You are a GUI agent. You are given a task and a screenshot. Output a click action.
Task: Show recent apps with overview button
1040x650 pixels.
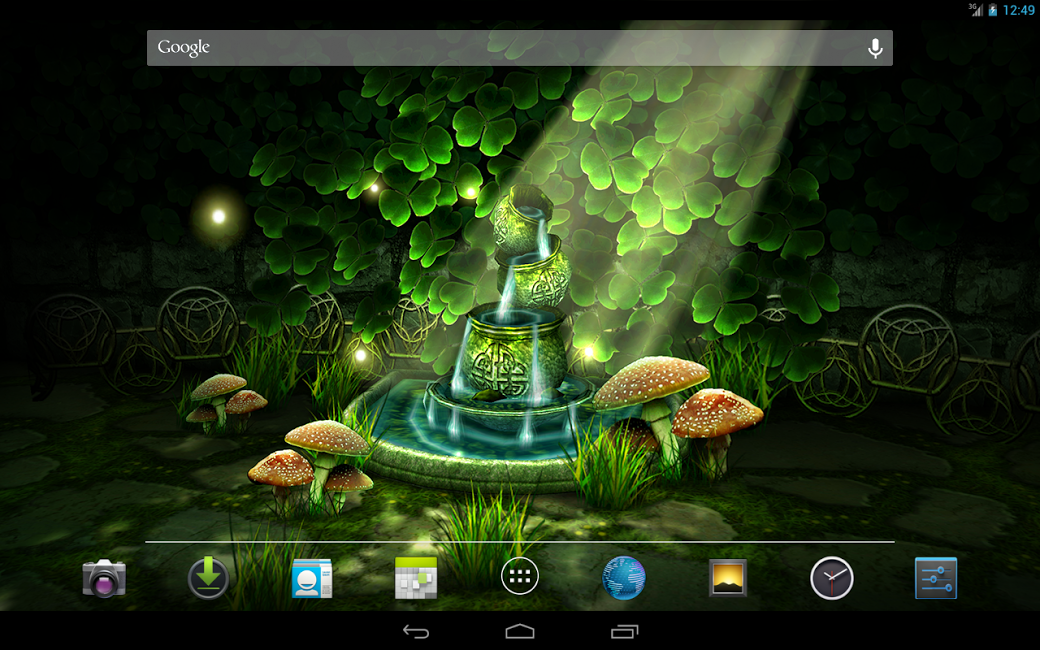coord(624,631)
